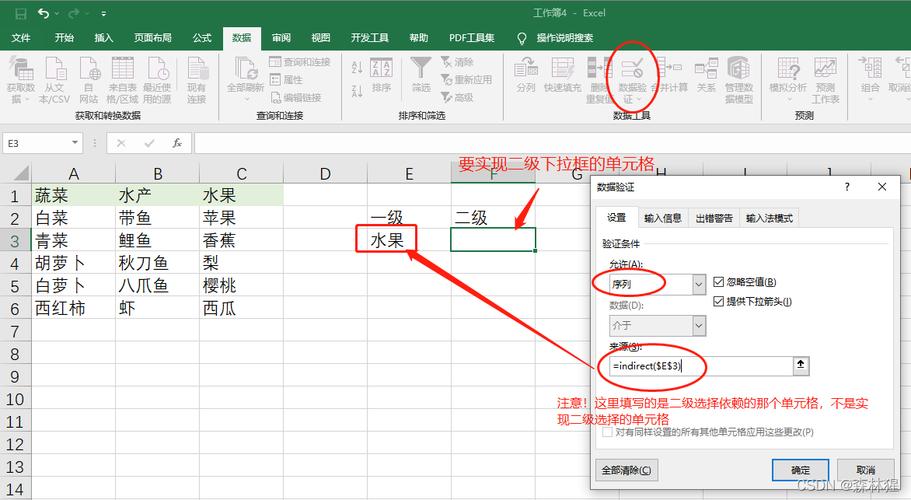Click 管理数据模型 icon
The height and width of the screenshot is (500, 911).
coord(738,80)
